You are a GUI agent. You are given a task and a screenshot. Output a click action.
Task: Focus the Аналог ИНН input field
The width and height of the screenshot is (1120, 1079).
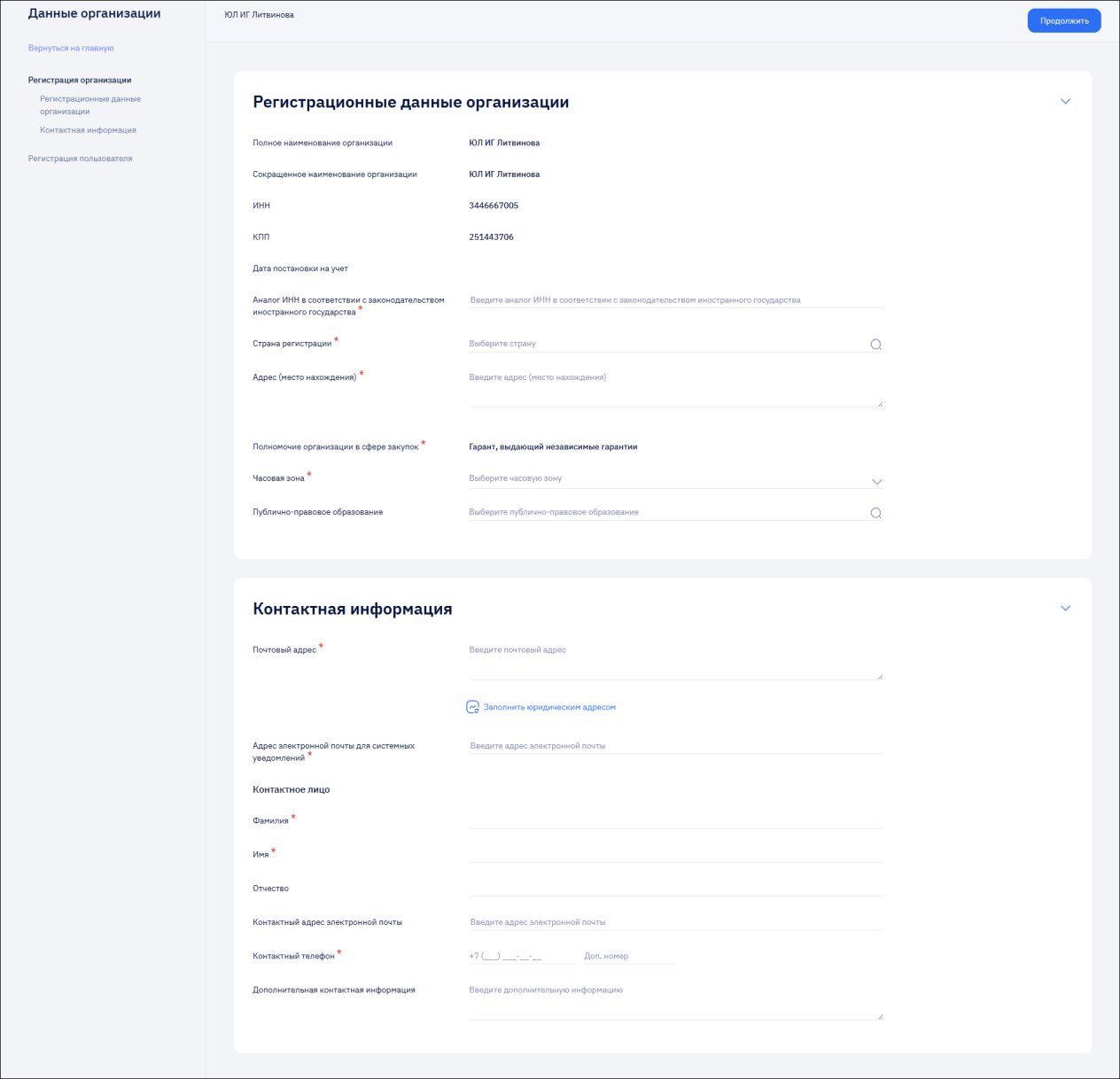tap(675, 300)
